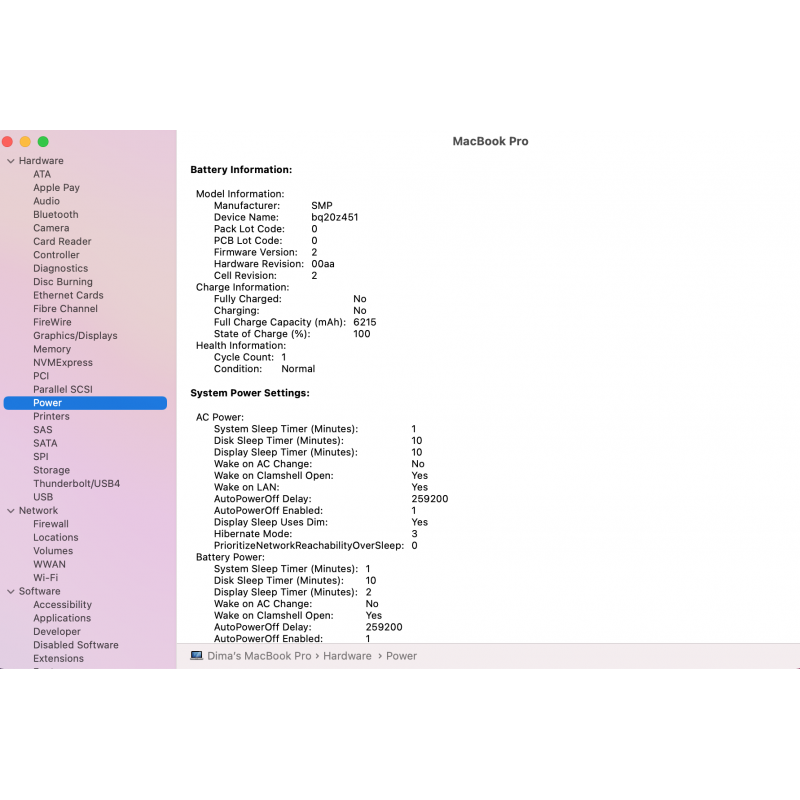Select Bluetooth in the sidebar

click(55, 215)
